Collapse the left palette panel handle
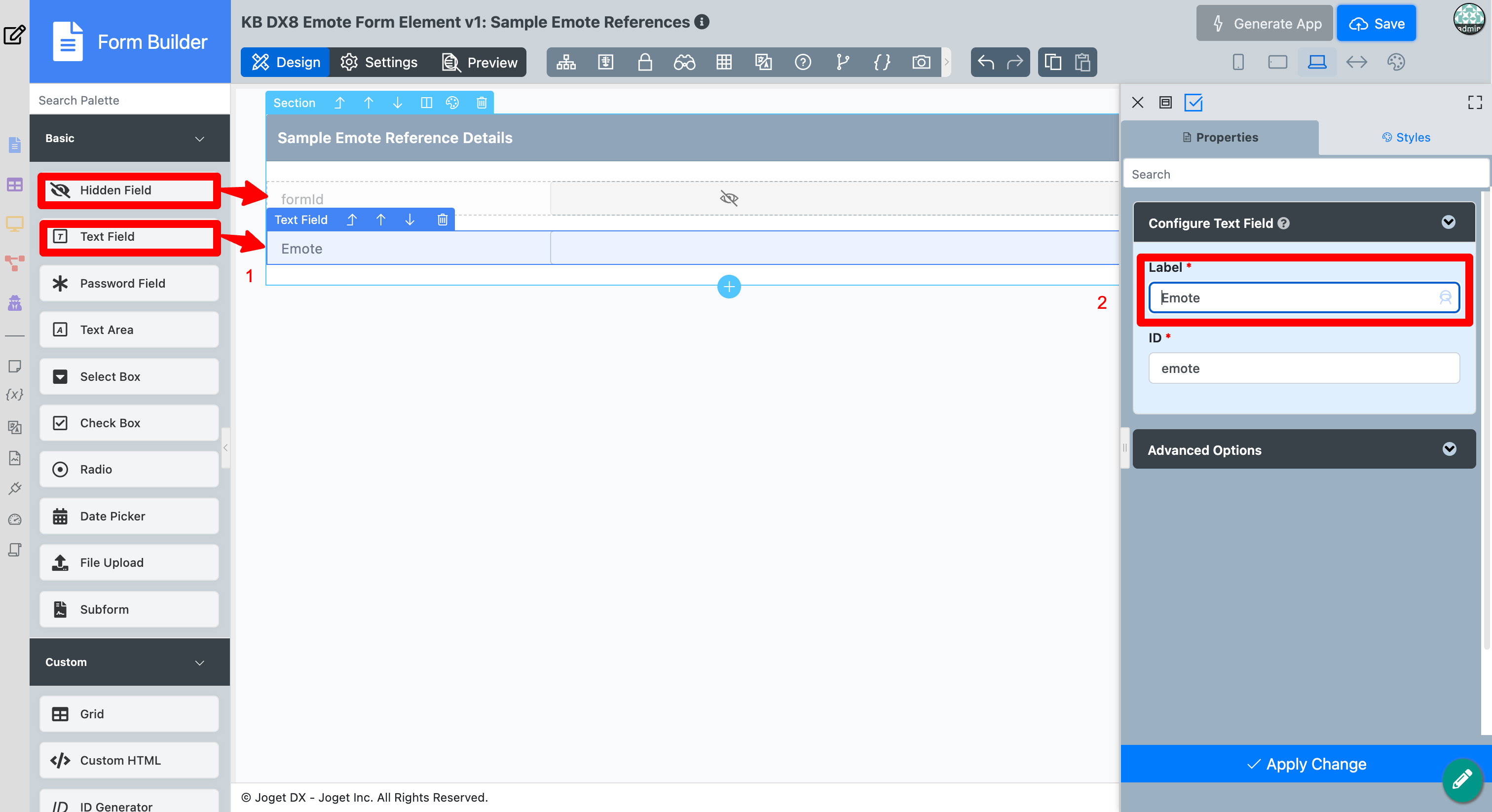Screen dimensions: 1492x812 225,448
